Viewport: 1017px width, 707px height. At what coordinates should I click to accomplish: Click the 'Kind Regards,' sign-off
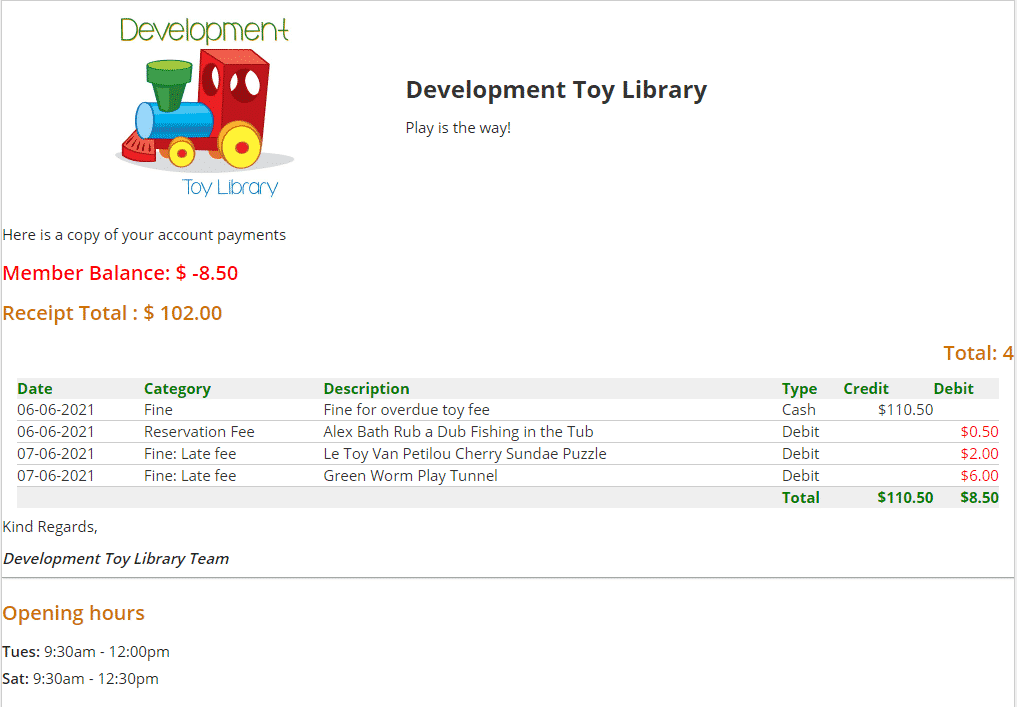[50, 527]
